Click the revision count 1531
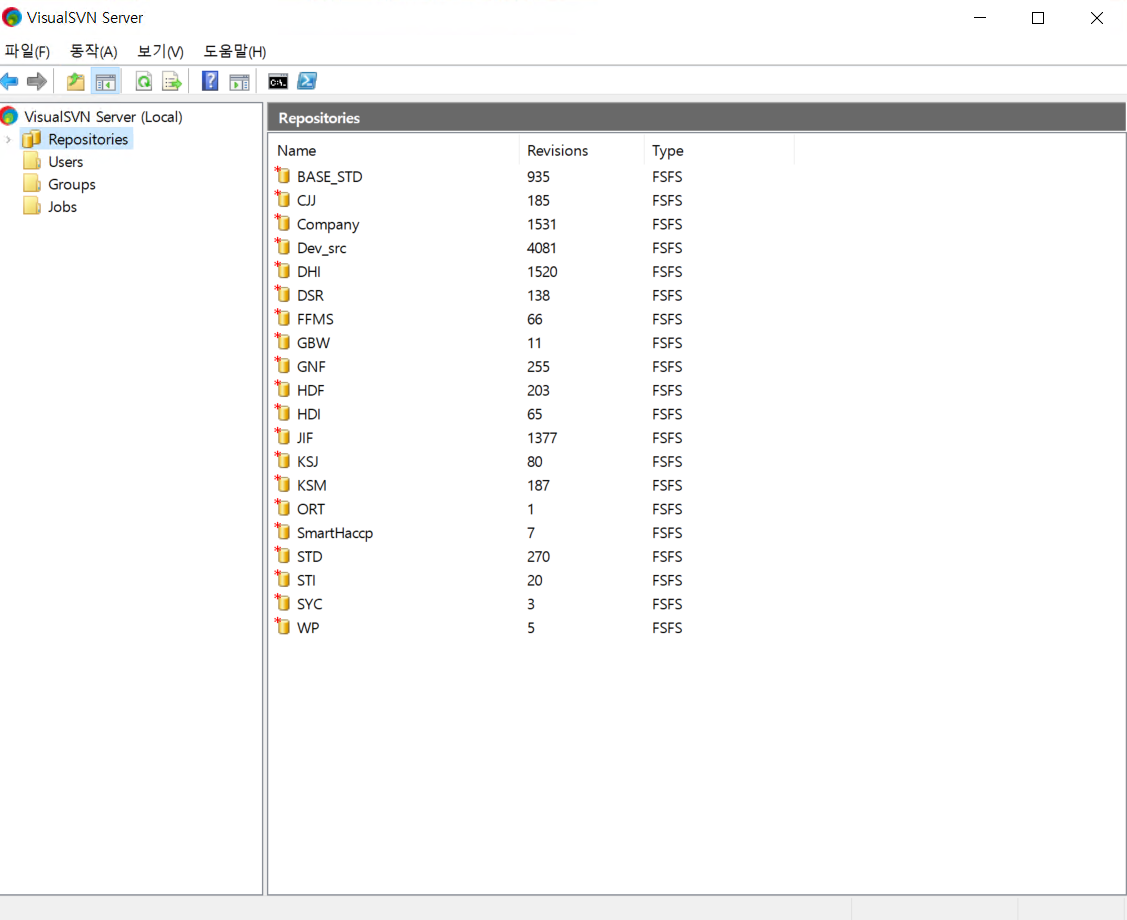This screenshot has width=1127, height=920. (x=541, y=224)
